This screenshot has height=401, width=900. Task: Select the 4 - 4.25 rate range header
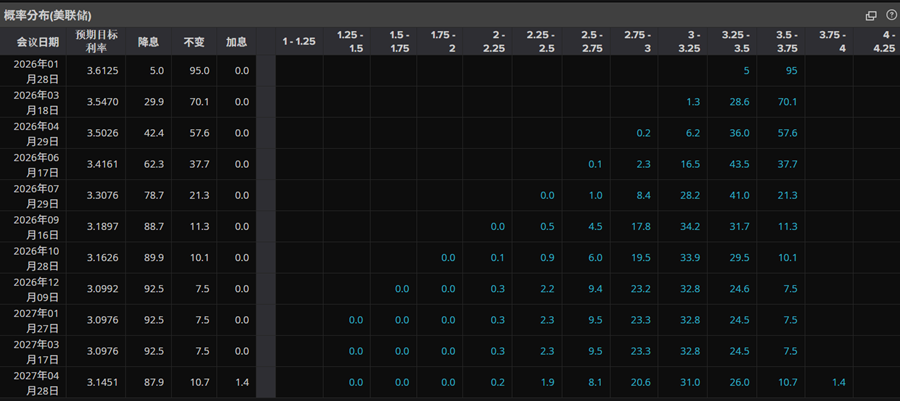click(x=885, y=42)
